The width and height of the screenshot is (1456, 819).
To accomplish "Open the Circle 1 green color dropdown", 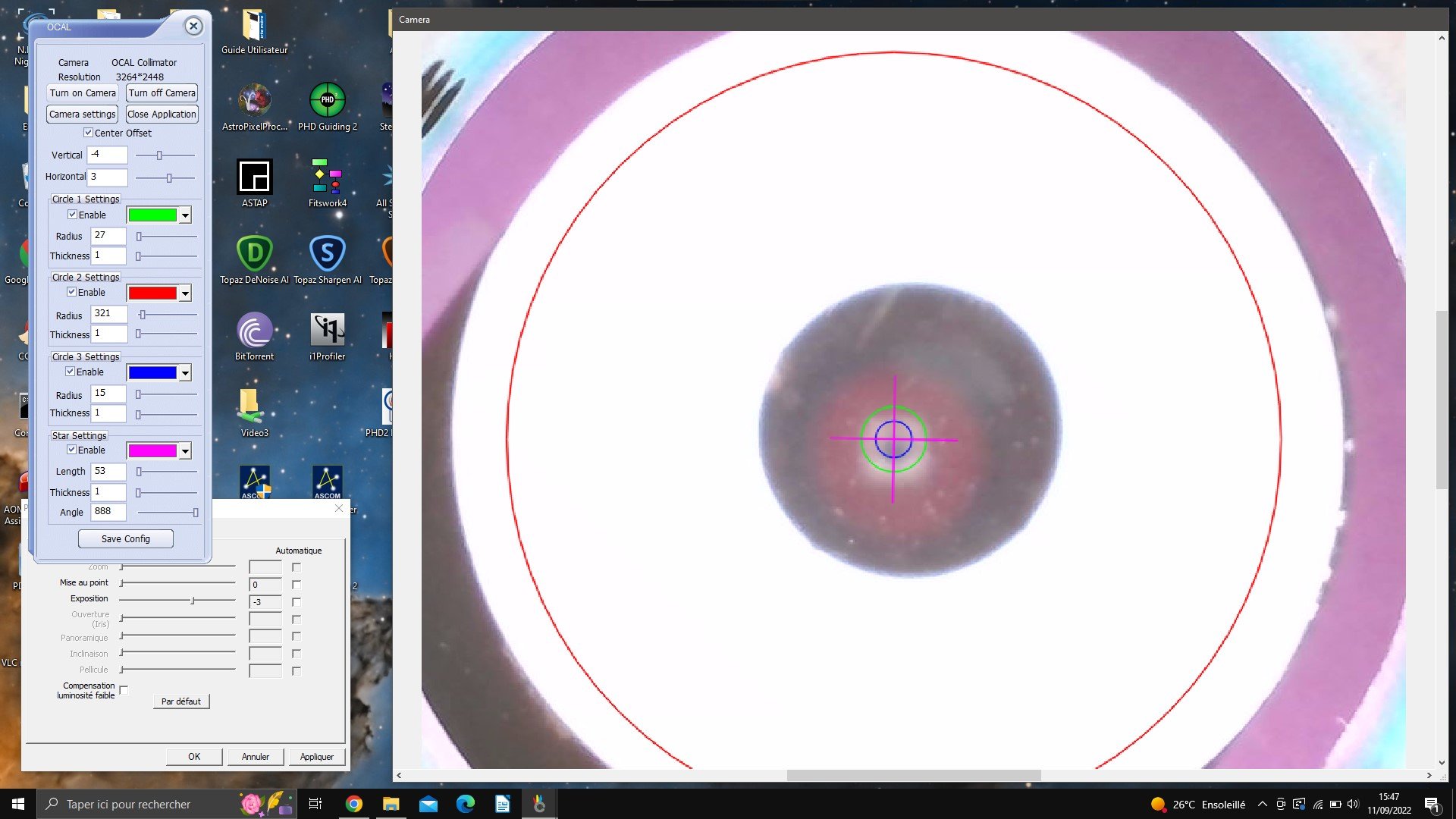I will pos(185,215).
